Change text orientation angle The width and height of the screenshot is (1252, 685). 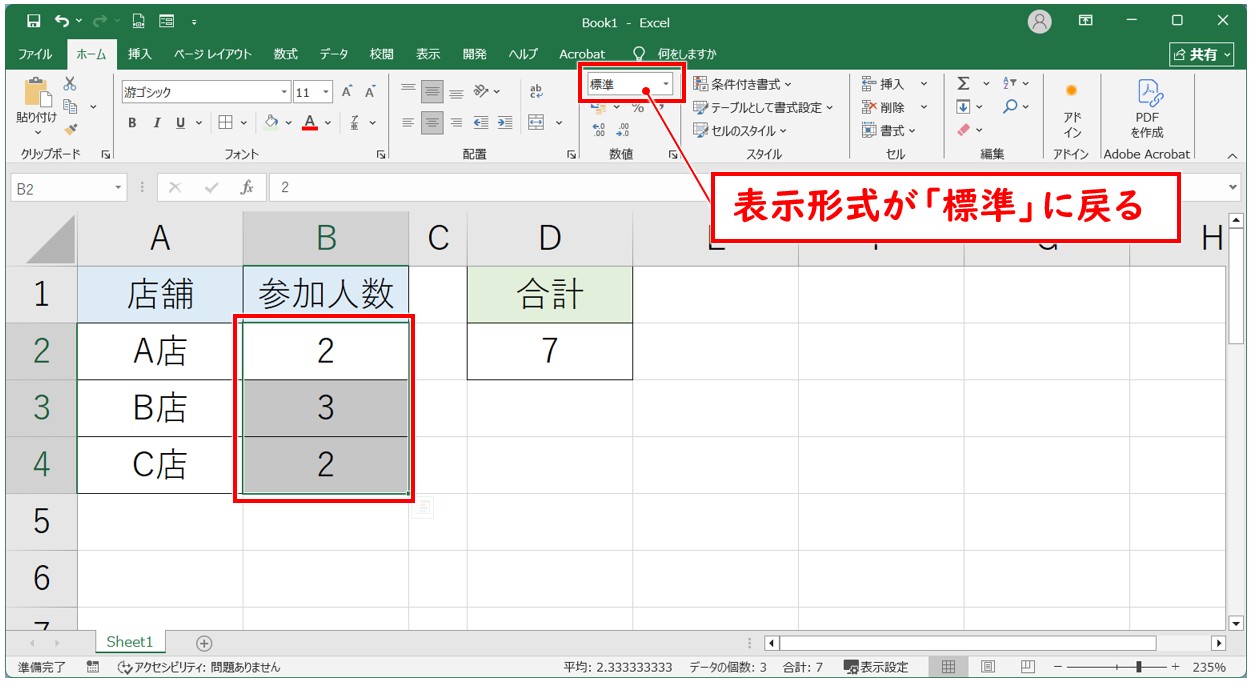[481, 92]
